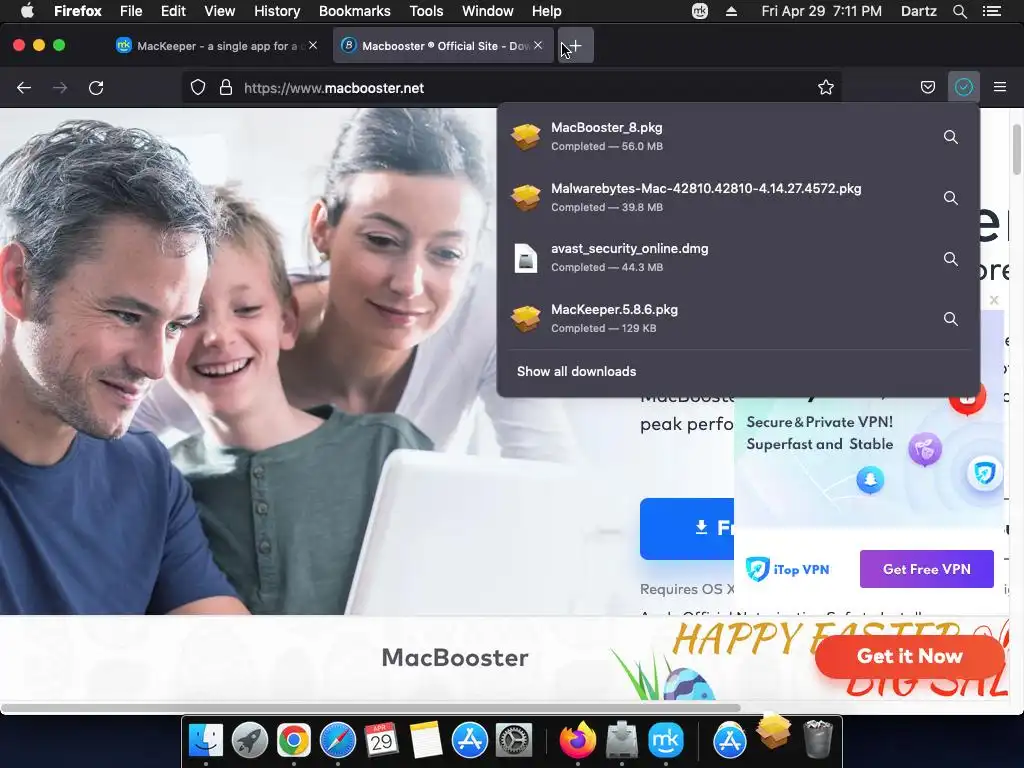1024x768 pixels.
Task: Open Firefox hamburger application menu
Action: 999,87
